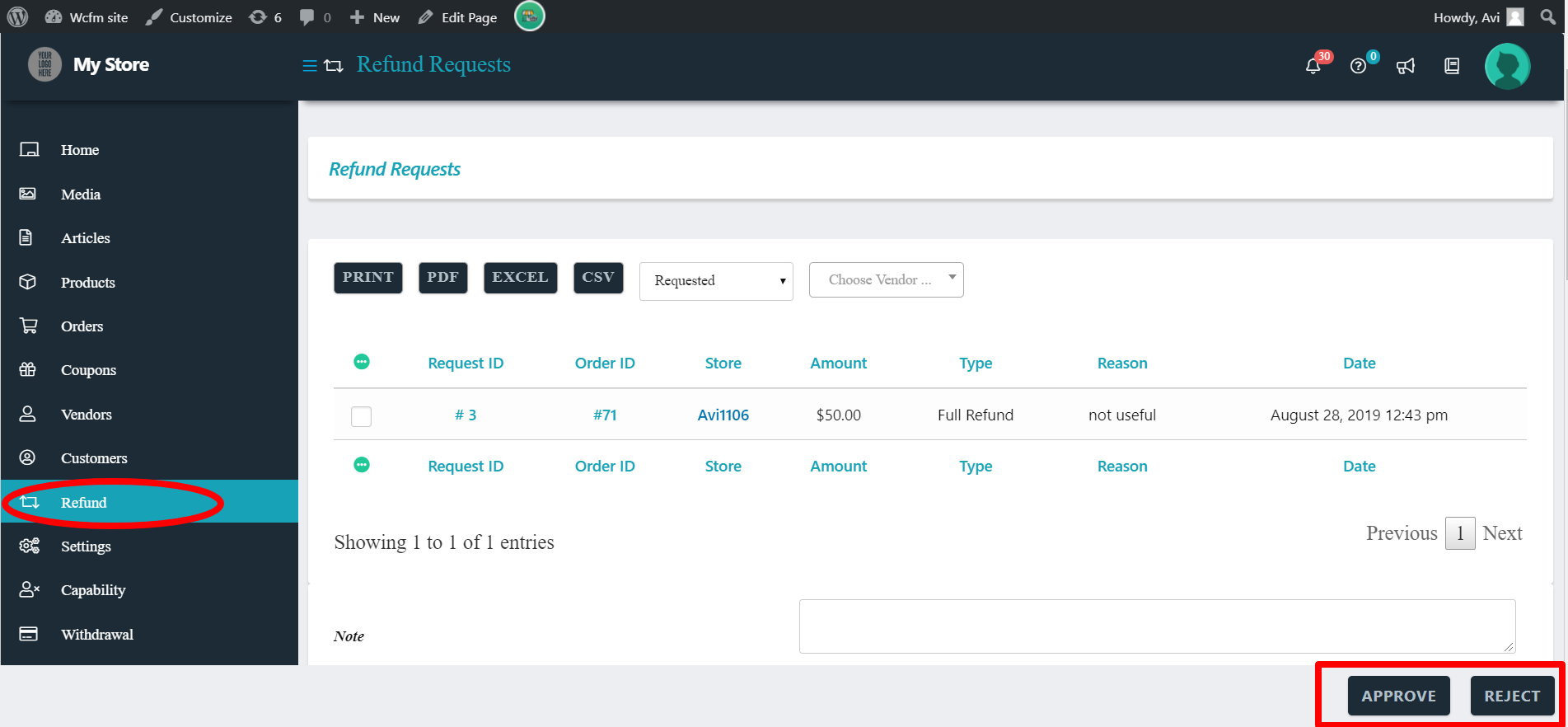This screenshot has height=727, width=1568.
Task: Click the PRINT button
Action: [368, 278]
